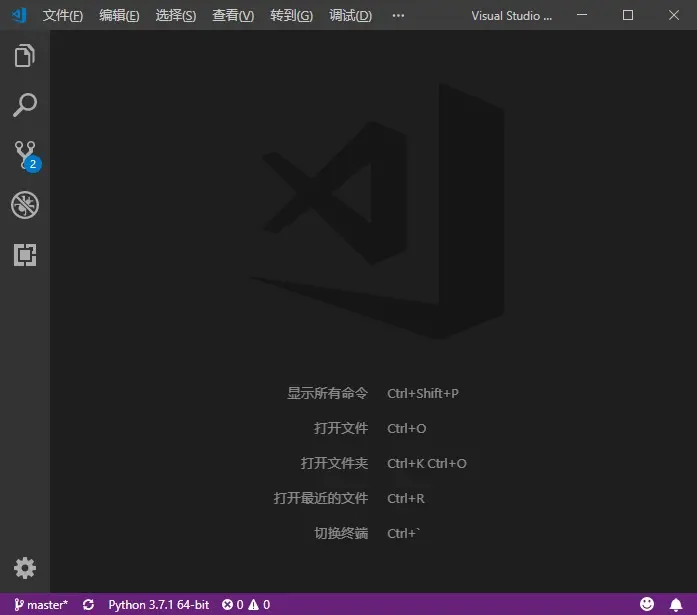
Task: Synchronize changes via the sync icon
Action: coord(88,604)
